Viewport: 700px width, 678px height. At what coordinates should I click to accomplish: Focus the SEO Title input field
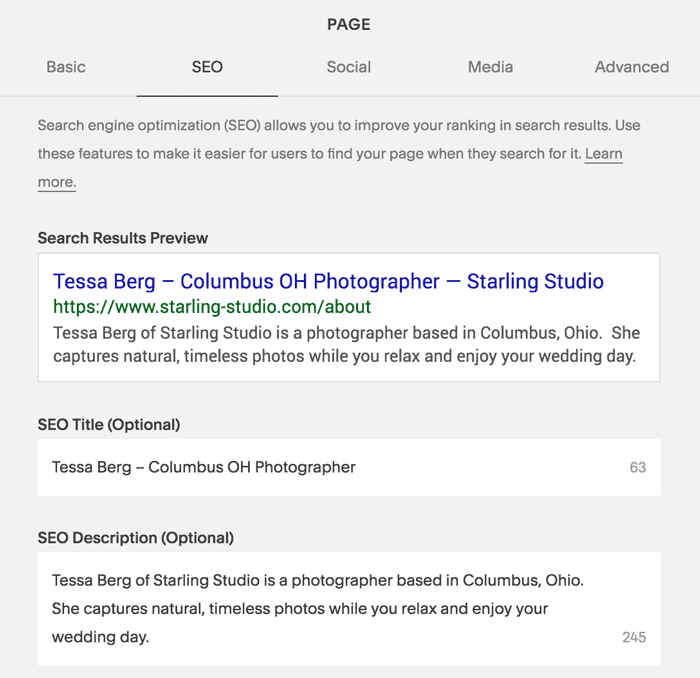pos(349,467)
